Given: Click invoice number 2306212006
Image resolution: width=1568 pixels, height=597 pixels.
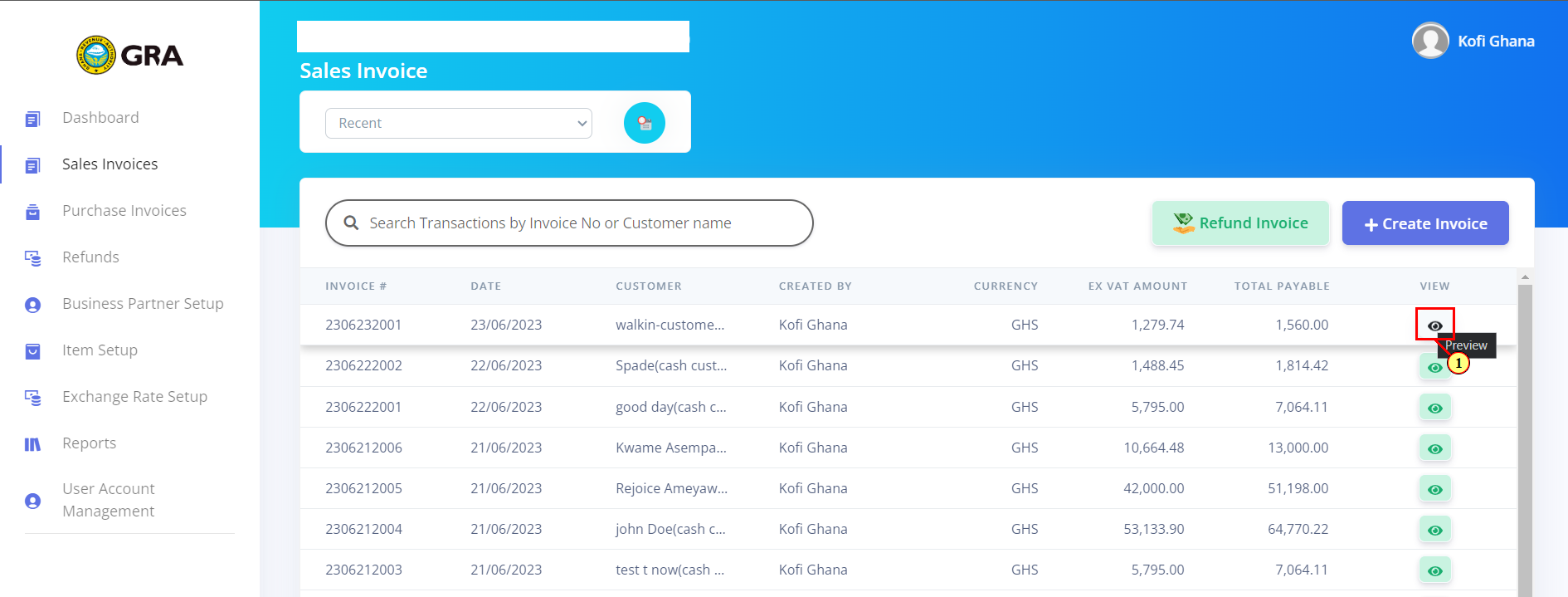Looking at the screenshot, I should 363,448.
